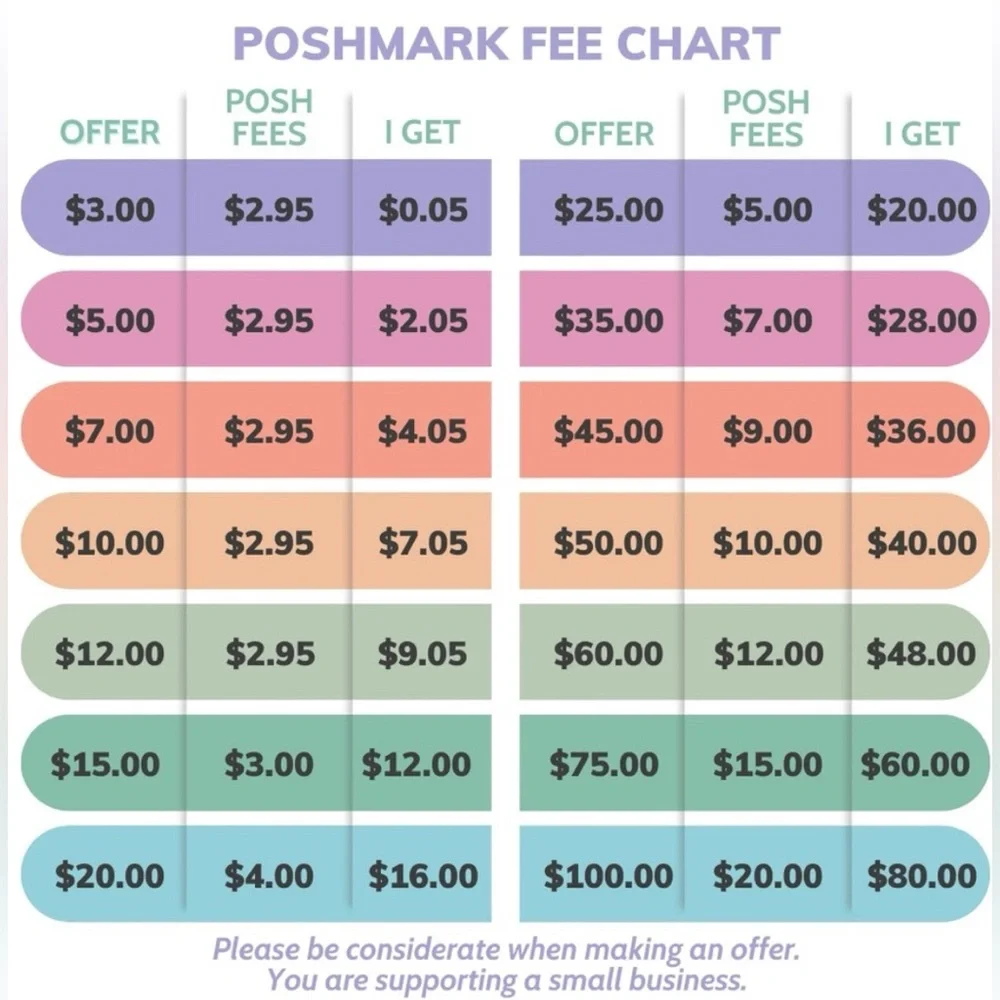Select the $4.05 I GET value
Screen dimensions: 1000x1000
(x=422, y=431)
